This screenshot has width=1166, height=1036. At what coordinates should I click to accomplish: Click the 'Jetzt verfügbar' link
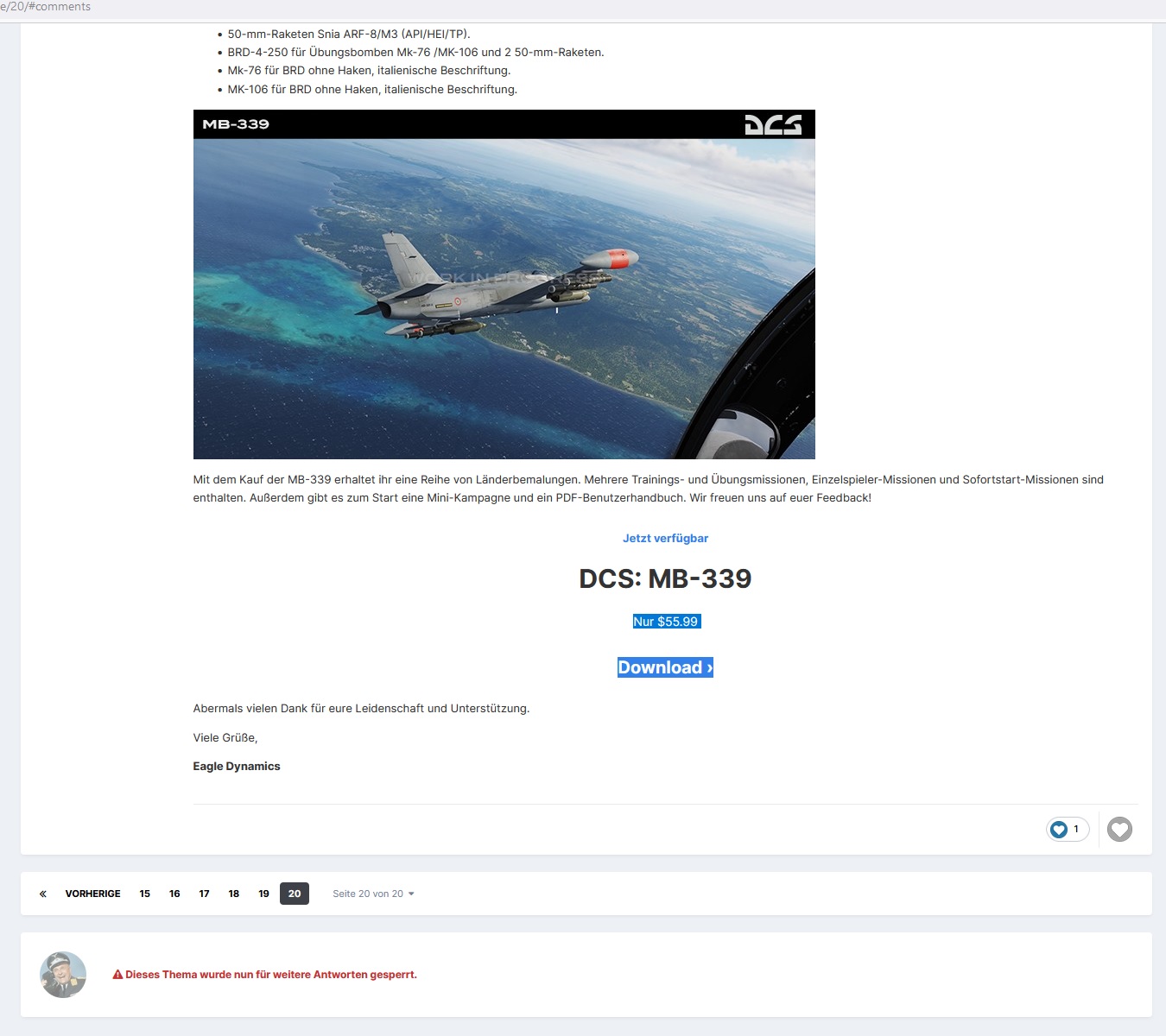pyautogui.click(x=665, y=538)
